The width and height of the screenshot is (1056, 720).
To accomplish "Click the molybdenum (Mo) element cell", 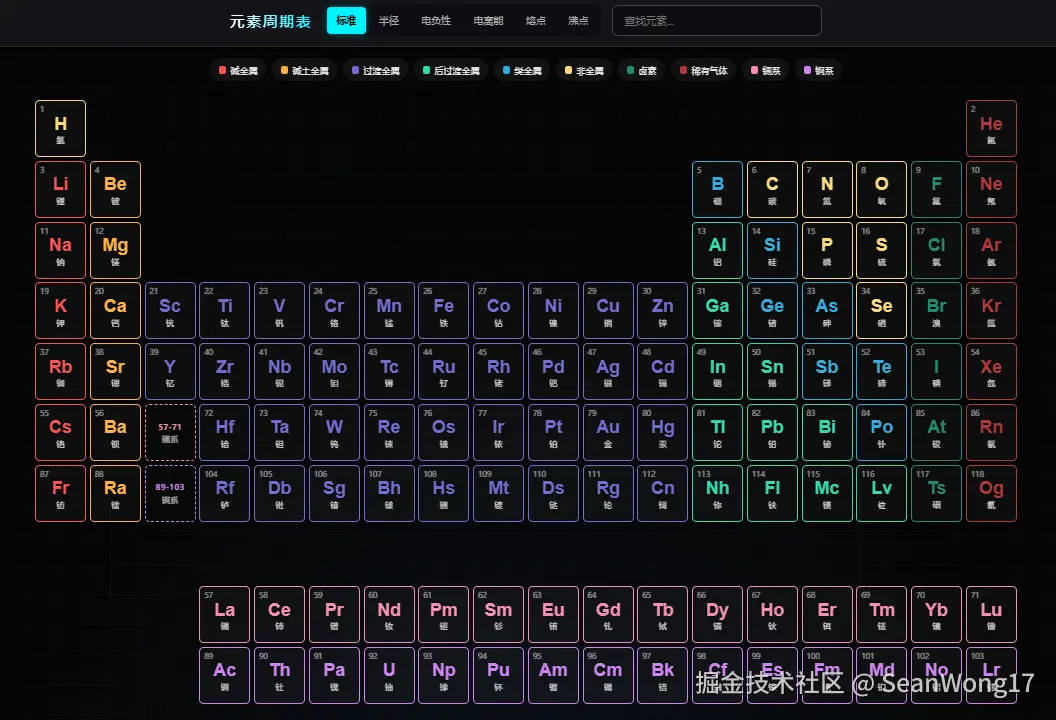I will tap(334, 372).
